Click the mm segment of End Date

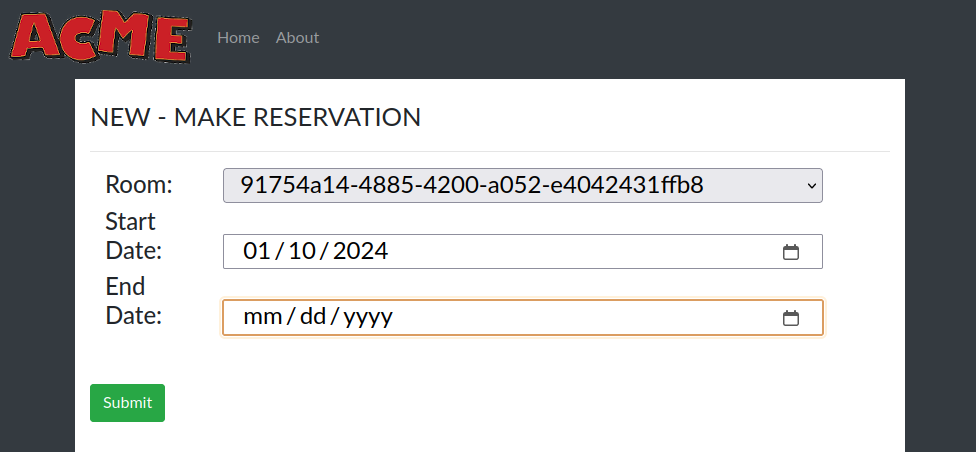point(263,318)
